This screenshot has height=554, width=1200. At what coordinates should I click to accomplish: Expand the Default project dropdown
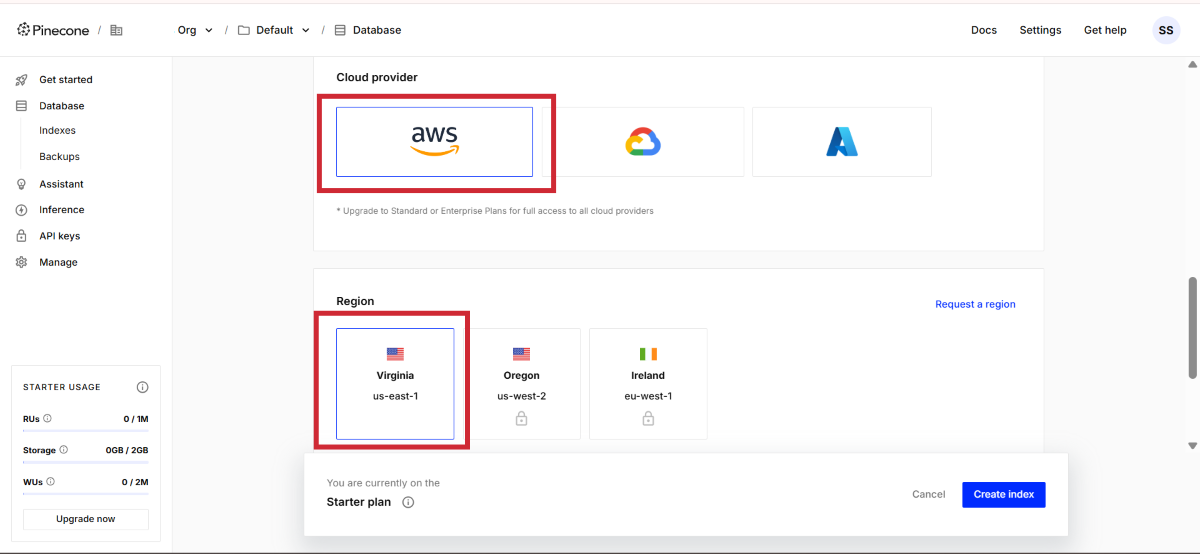click(x=274, y=30)
